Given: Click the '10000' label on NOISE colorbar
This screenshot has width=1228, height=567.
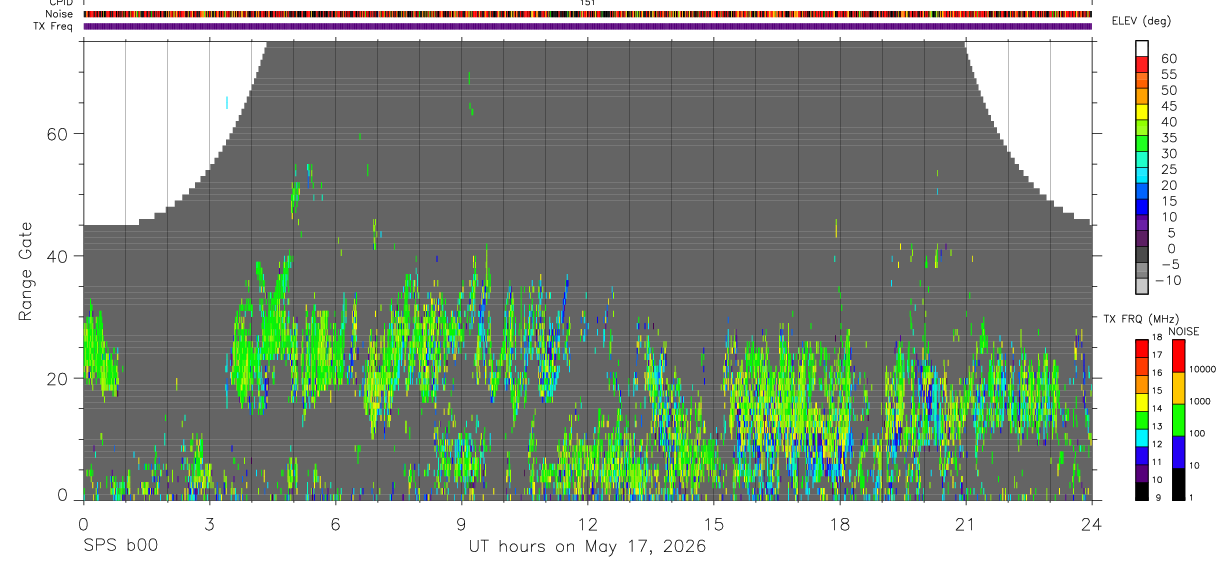Looking at the screenshot, I should pyautogui.click(x=1202, y=369).
